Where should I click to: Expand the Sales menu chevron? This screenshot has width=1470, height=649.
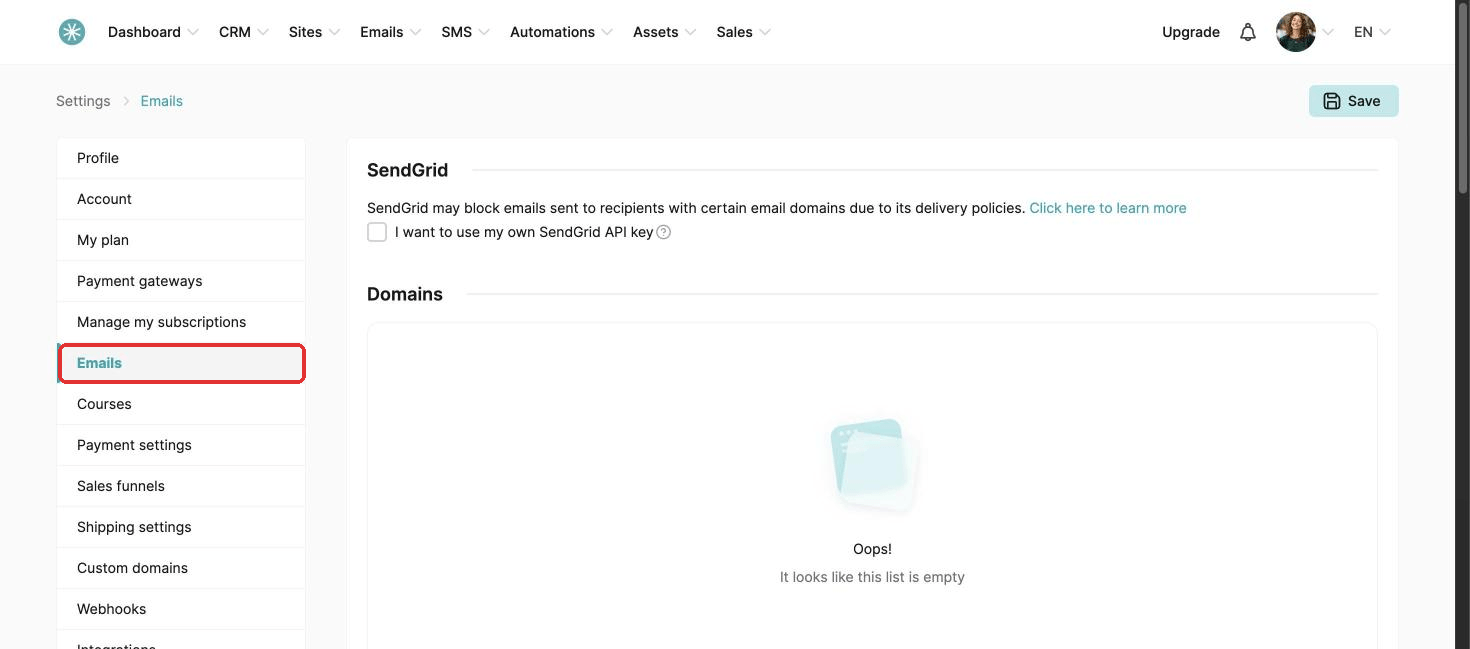pyautogui.click(x=765, y=32)
